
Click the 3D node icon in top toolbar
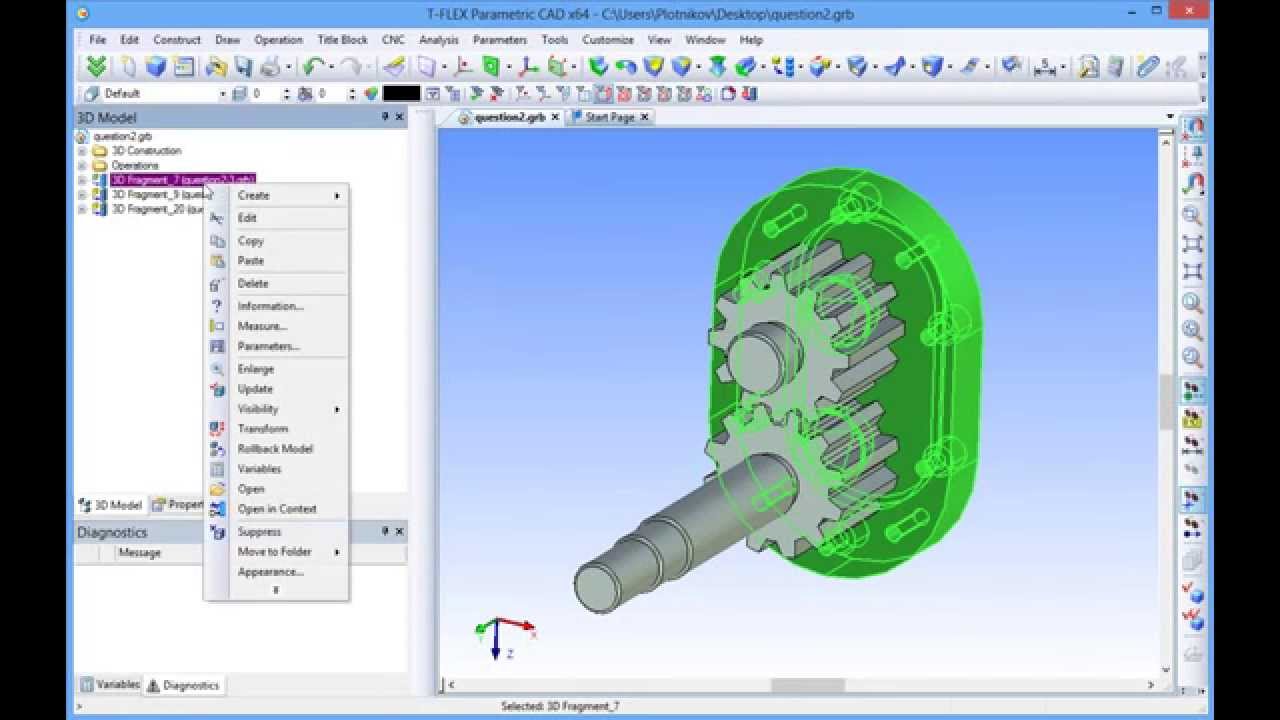464,67
